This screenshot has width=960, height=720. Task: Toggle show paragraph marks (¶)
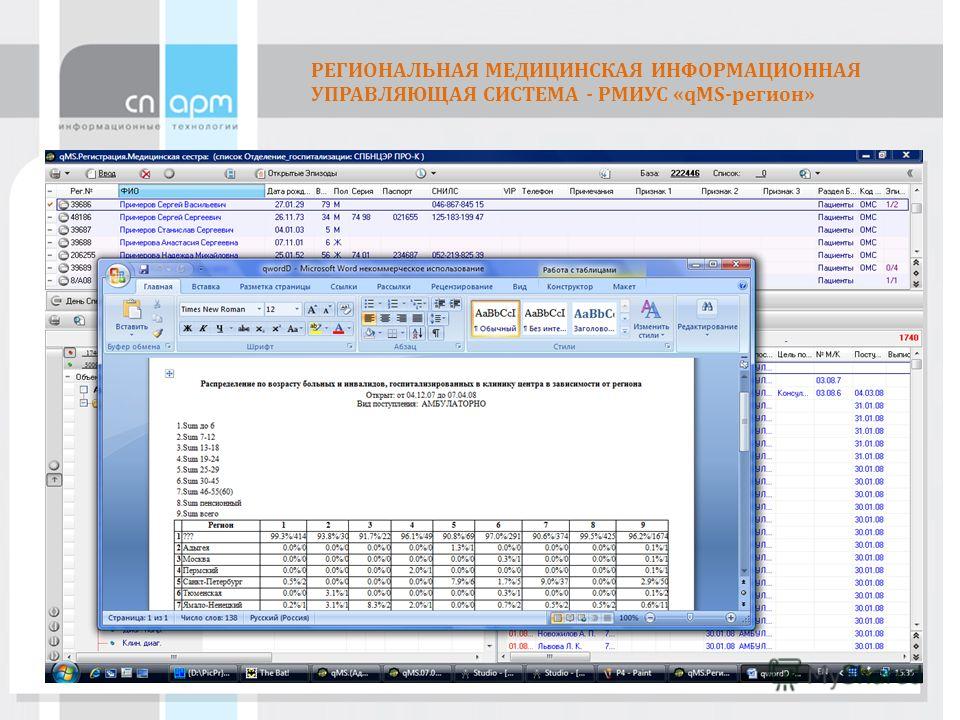(436, 334)
